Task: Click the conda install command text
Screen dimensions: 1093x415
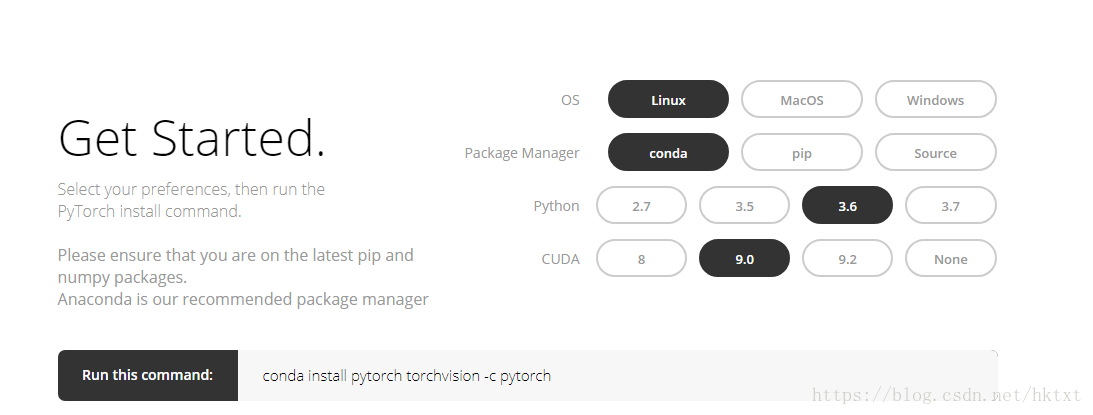Action: tap(406, 376)
